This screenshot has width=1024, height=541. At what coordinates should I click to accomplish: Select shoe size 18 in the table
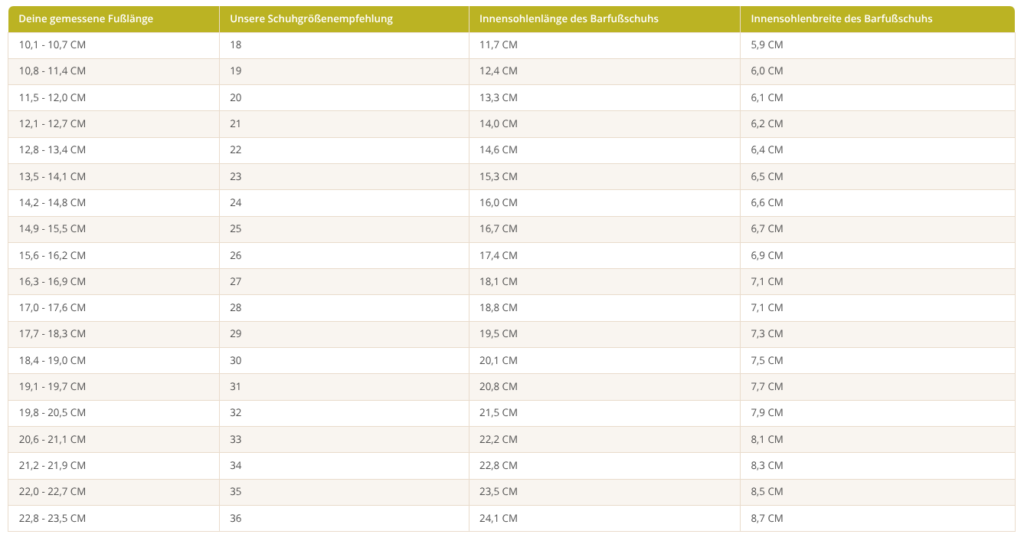[236, 45]
